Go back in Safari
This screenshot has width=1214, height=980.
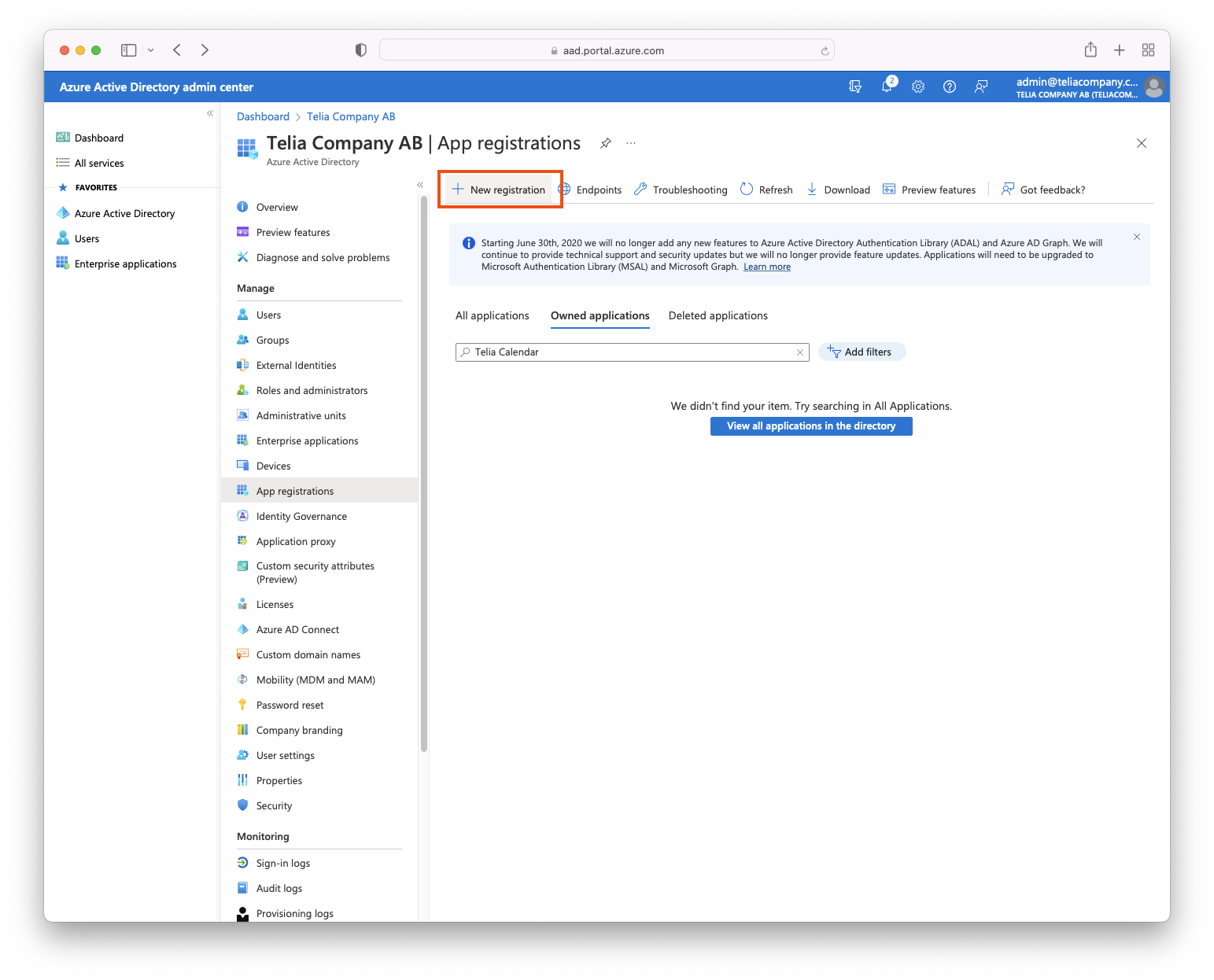tap(177, 50)
